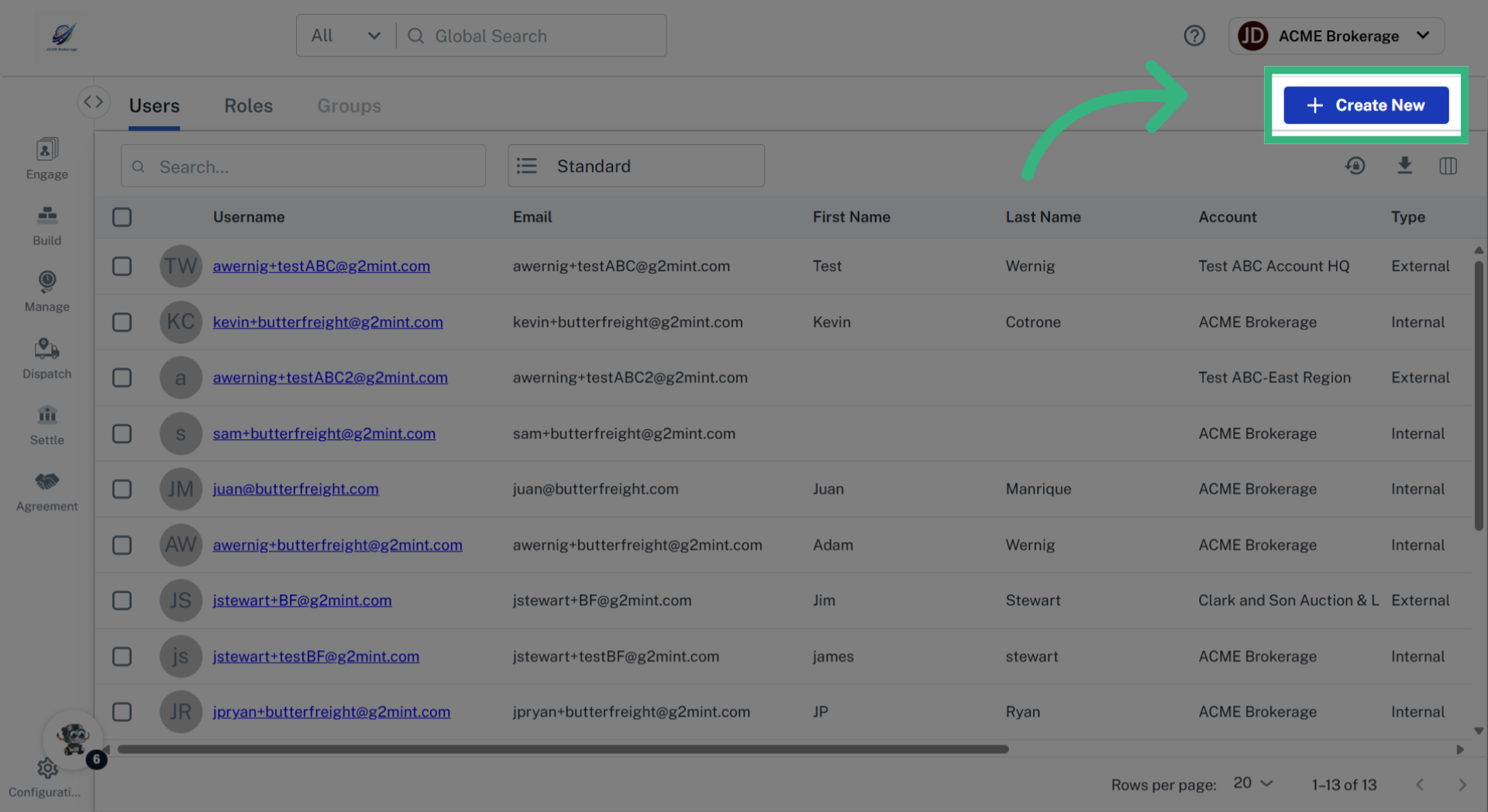Open the column chooser icon
Image resolution: width=1488 pixels, height=812 pixels.
[1448, 166]
